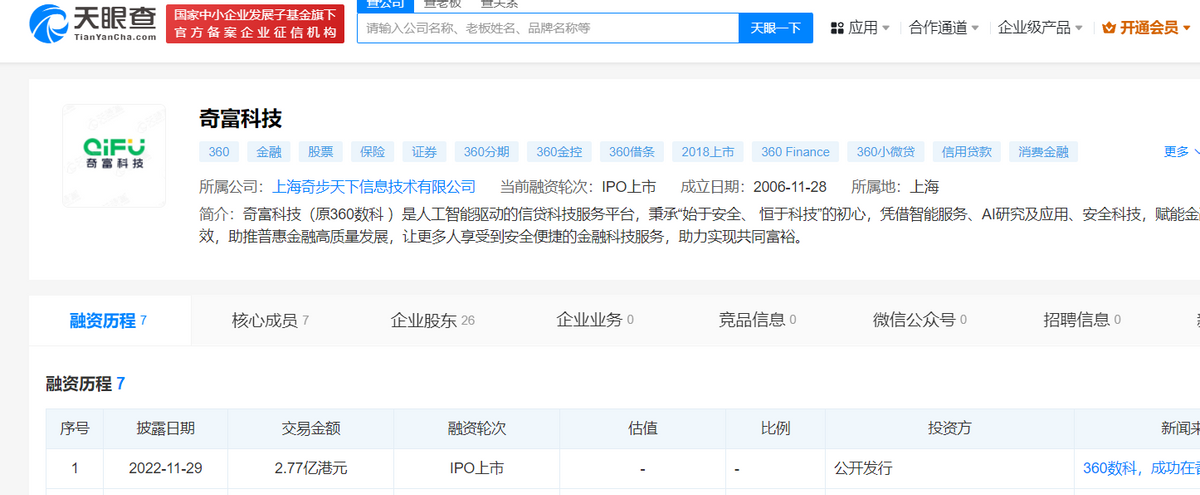Select the 360金控 tag
The image size is (1200, 495).
tap(559, 152)
